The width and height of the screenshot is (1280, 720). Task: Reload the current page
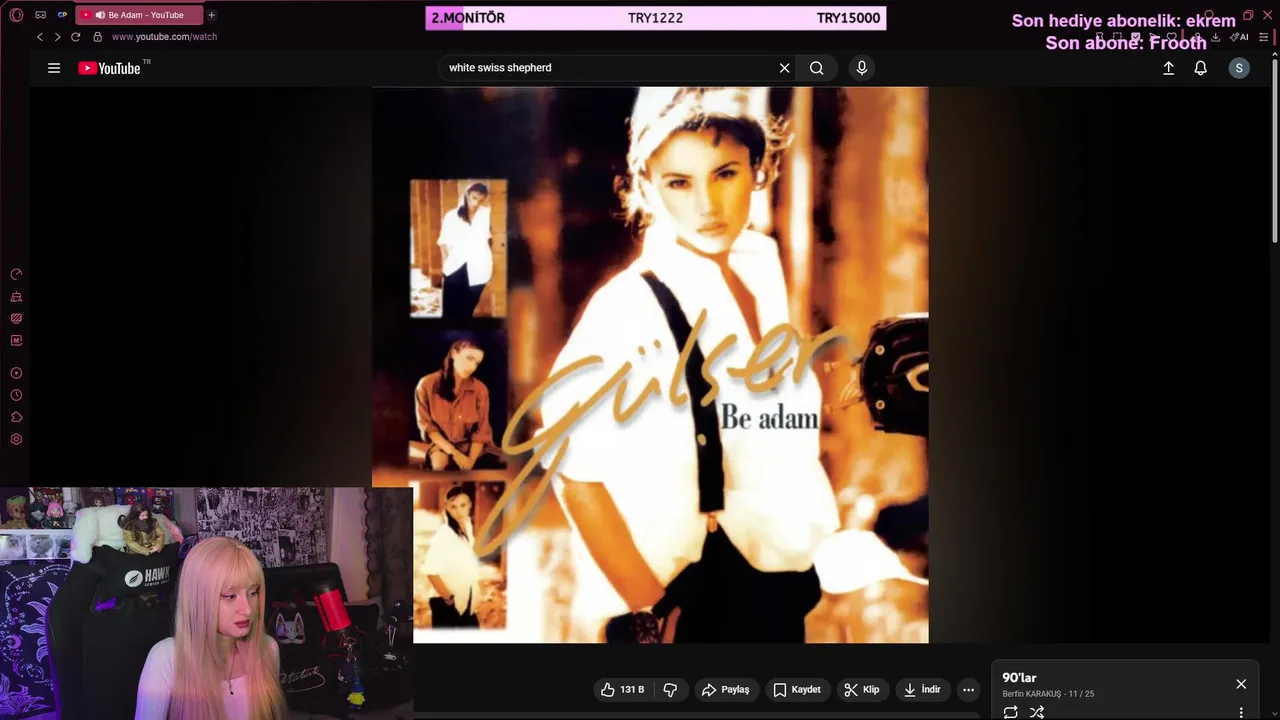[75, 37]
